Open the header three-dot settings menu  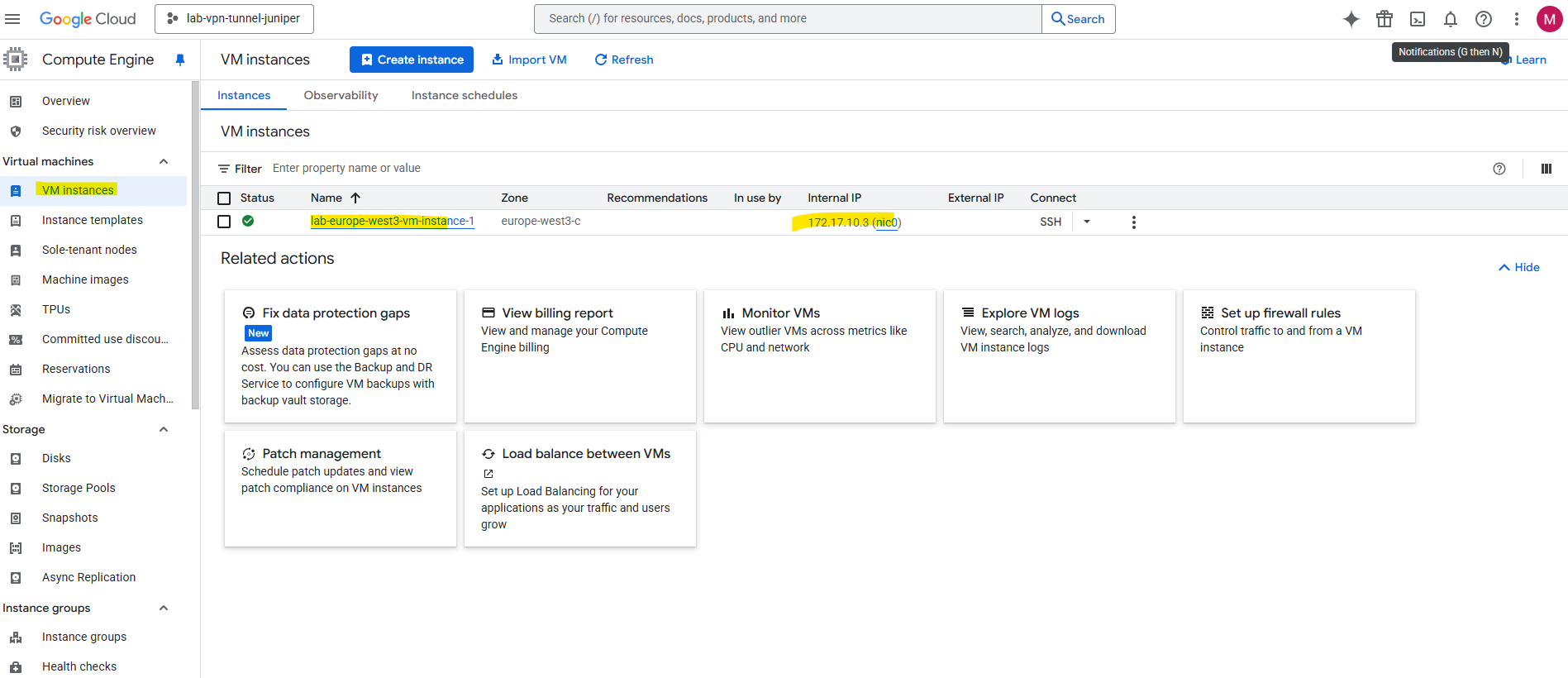tap(1517, 19)
